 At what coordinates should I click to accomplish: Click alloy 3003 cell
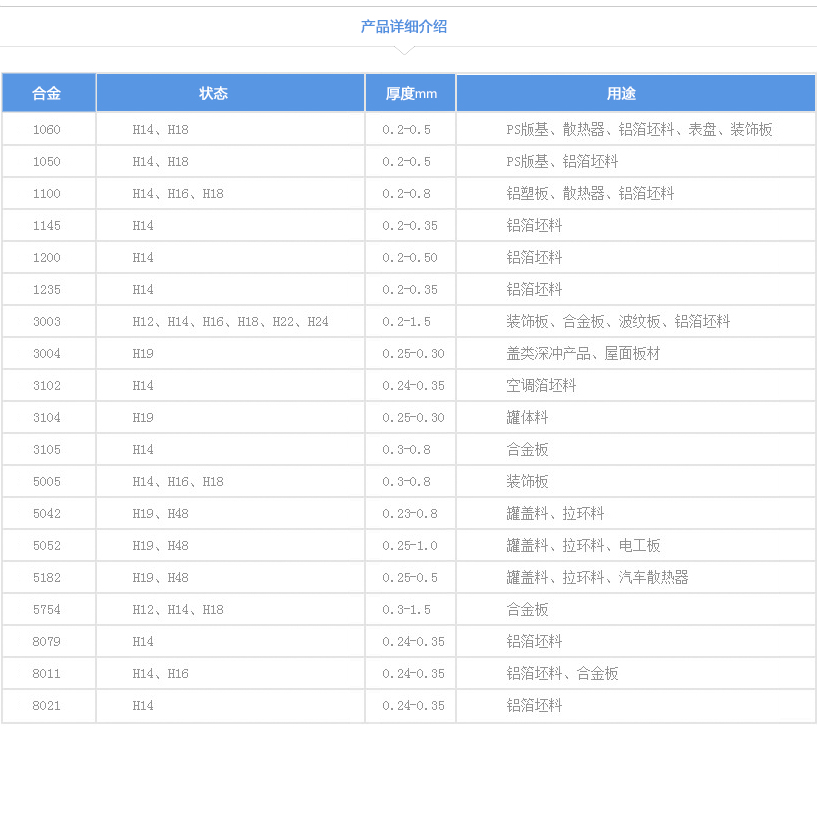[48, 321]
